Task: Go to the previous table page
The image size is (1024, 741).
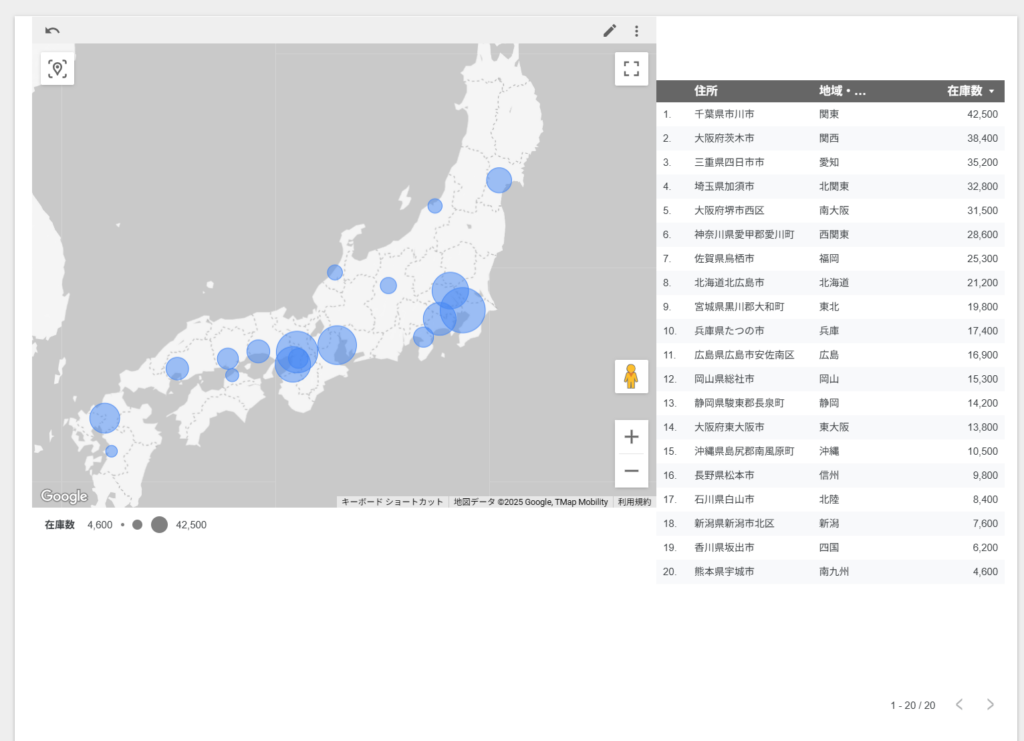Action: point(959,704)
